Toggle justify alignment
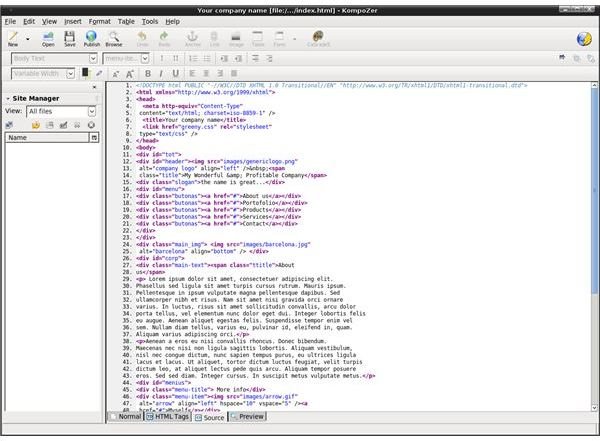Image resolution: width=600 pixels, height=441 pixels. coord(234,73)
